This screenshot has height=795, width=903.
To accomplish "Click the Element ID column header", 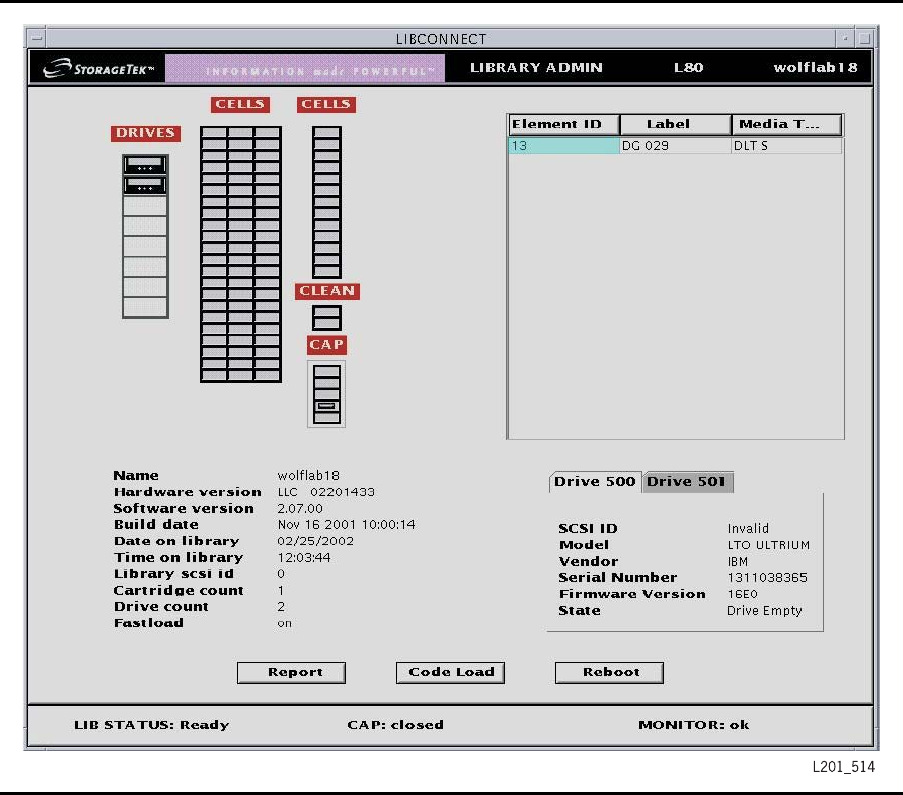I will pyautogui.click(x=564, y=124).
